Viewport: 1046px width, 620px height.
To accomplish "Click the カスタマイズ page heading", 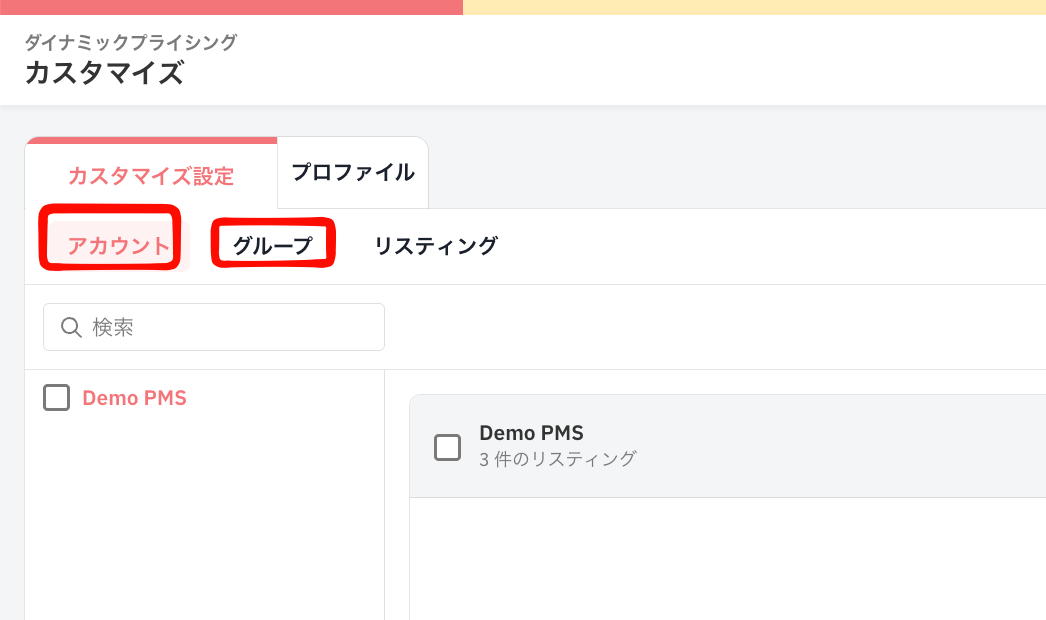I will pos(104,73).
